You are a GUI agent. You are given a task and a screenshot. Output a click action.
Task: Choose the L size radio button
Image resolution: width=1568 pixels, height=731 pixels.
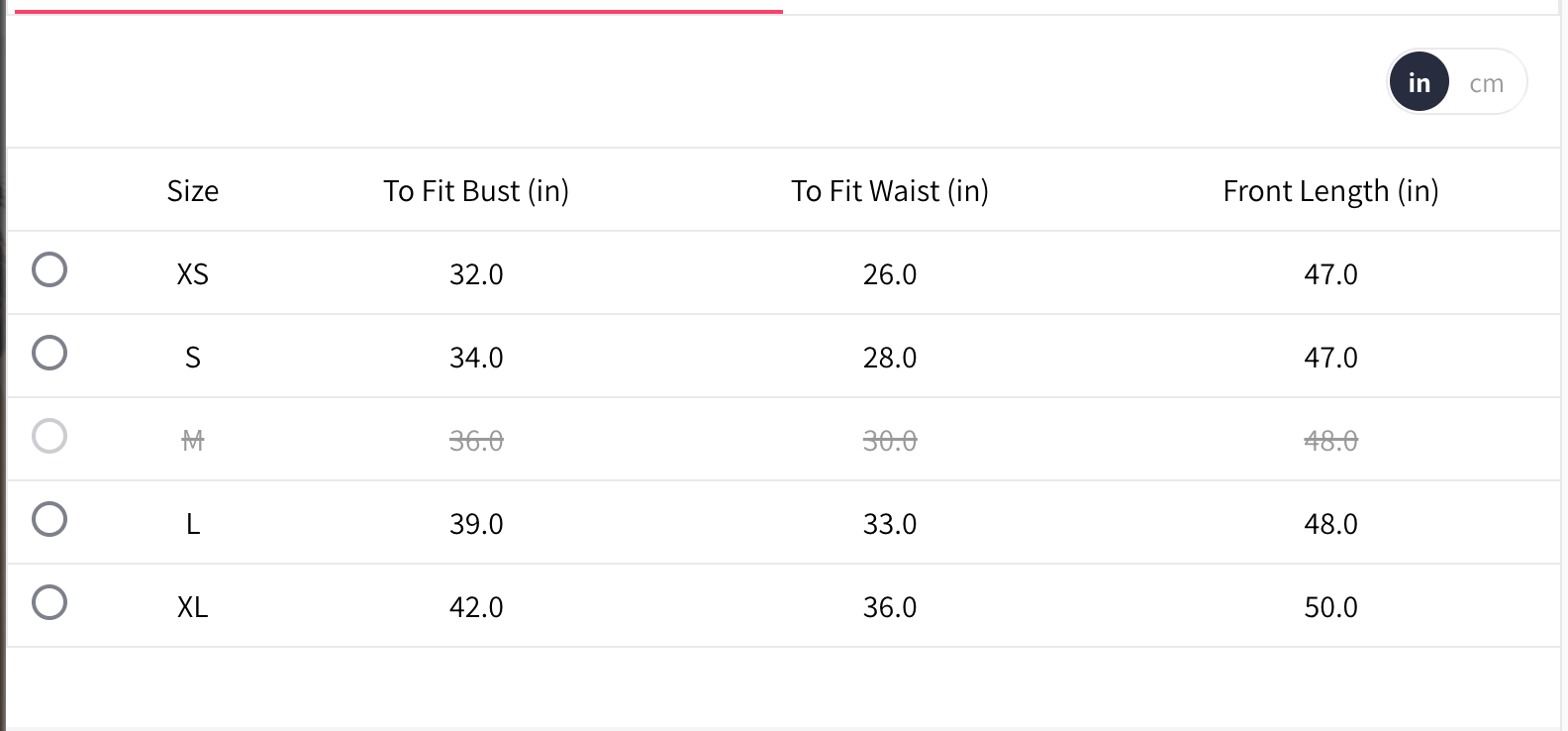point(49,519)
